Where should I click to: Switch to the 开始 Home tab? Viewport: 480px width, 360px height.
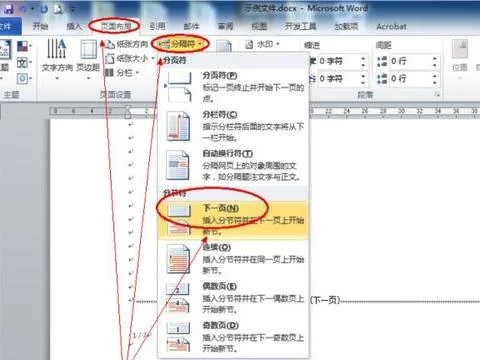pos(40,26)
